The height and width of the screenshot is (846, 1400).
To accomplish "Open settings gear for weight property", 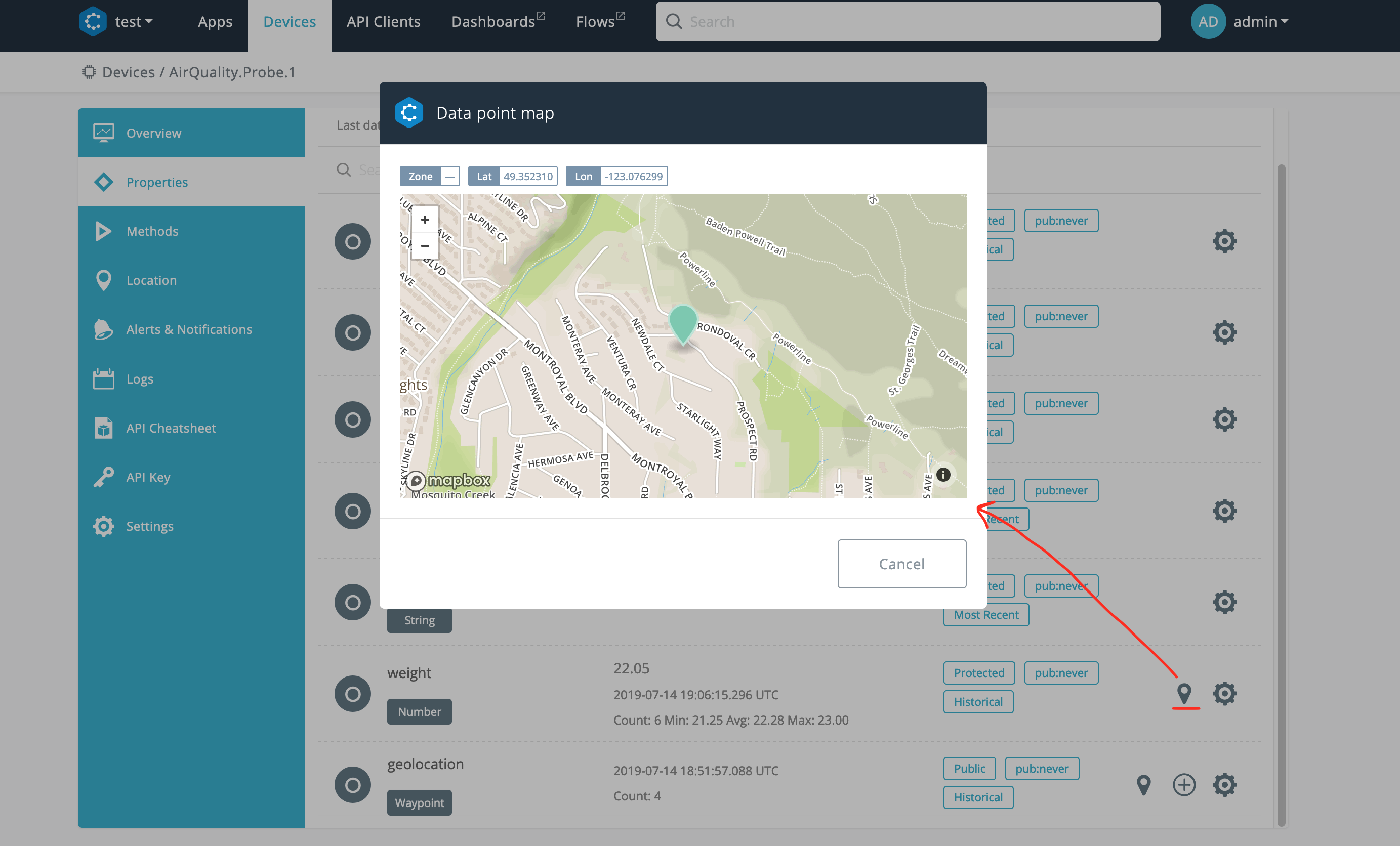I will click(1224, 693).
